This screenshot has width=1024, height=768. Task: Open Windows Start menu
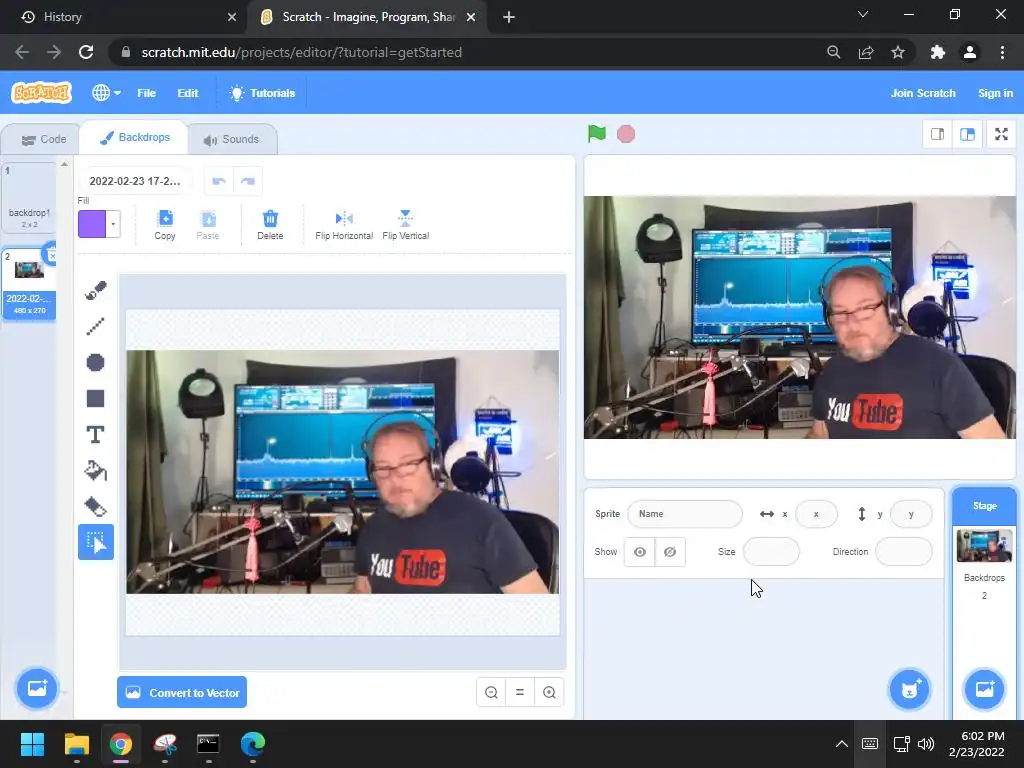pyautogui.click(x=32, y=744)
